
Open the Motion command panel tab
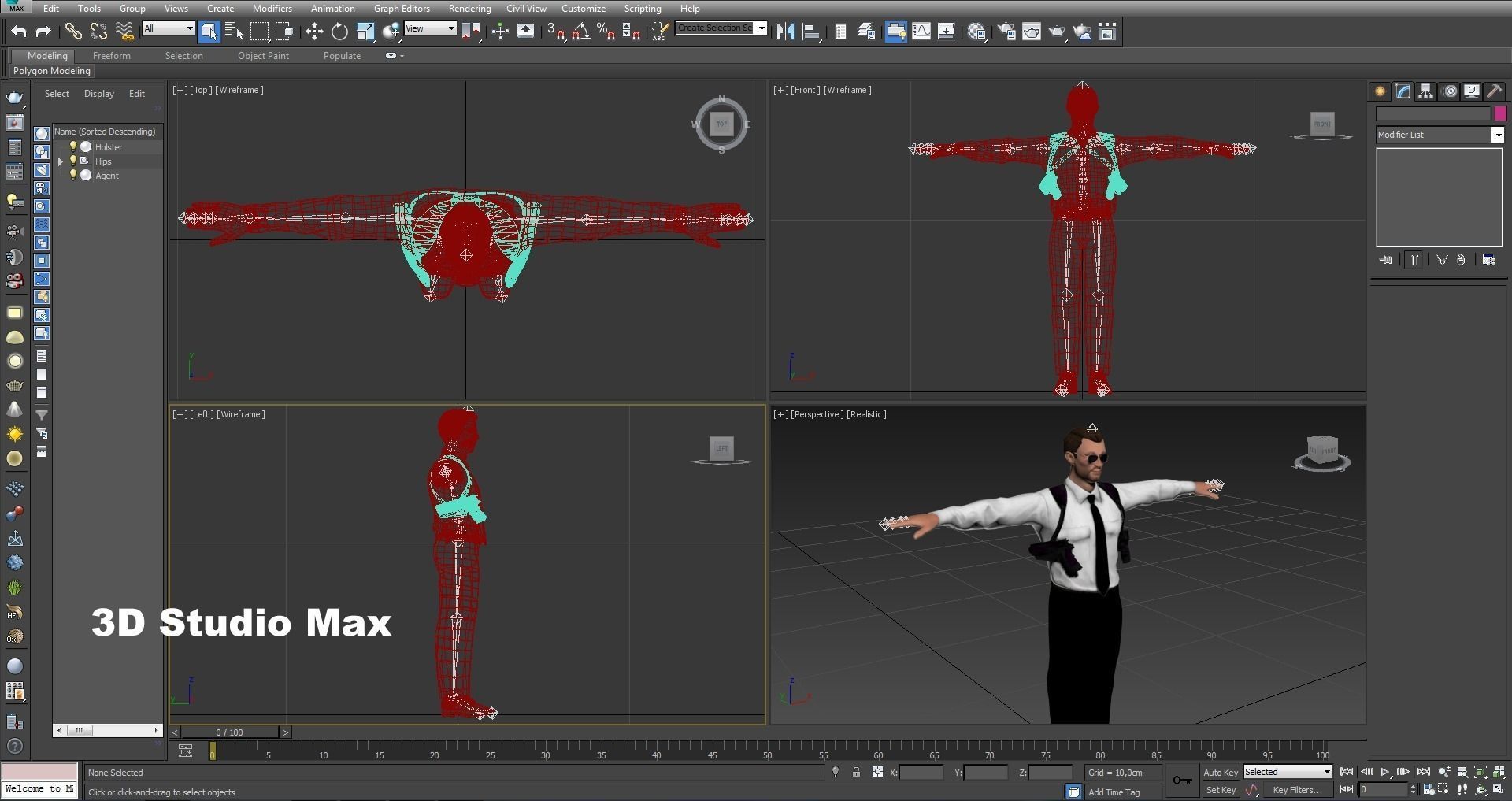(x=1449, y=91)
